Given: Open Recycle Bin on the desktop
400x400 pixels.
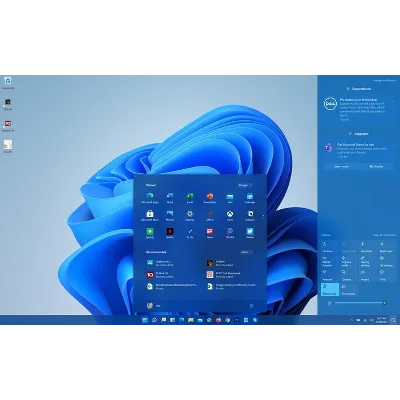Looking at the screenshot, I should [x=8, y=83].
